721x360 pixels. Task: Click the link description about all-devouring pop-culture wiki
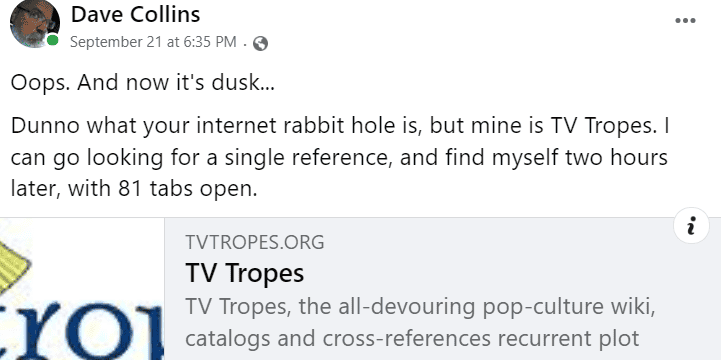[x=420, y=307]
